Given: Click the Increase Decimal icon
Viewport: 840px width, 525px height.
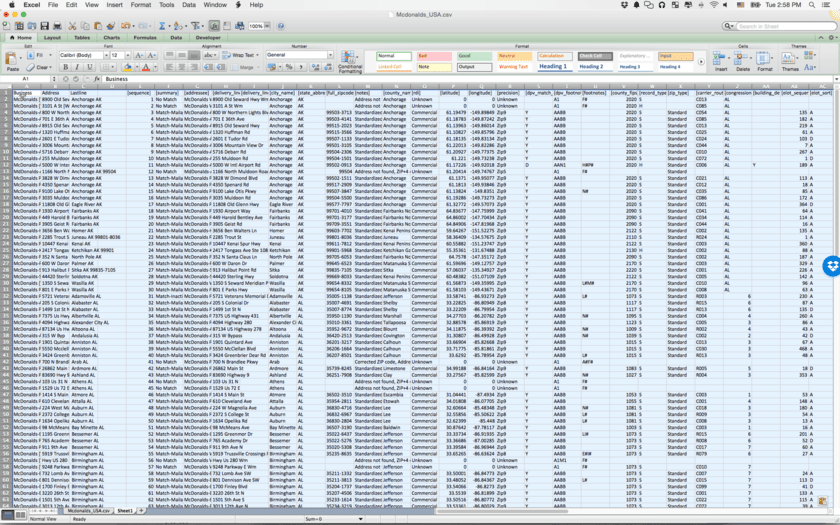Looking at the screenshot, I should (314, 67).
